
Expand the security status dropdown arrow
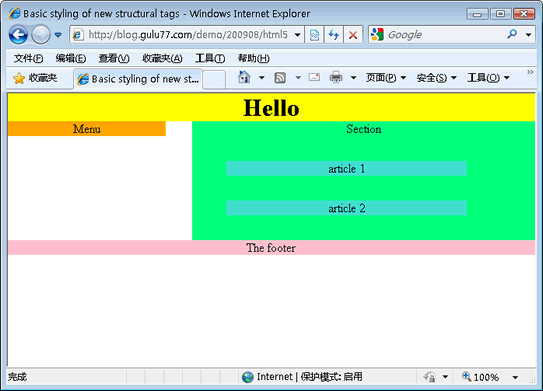445,377
